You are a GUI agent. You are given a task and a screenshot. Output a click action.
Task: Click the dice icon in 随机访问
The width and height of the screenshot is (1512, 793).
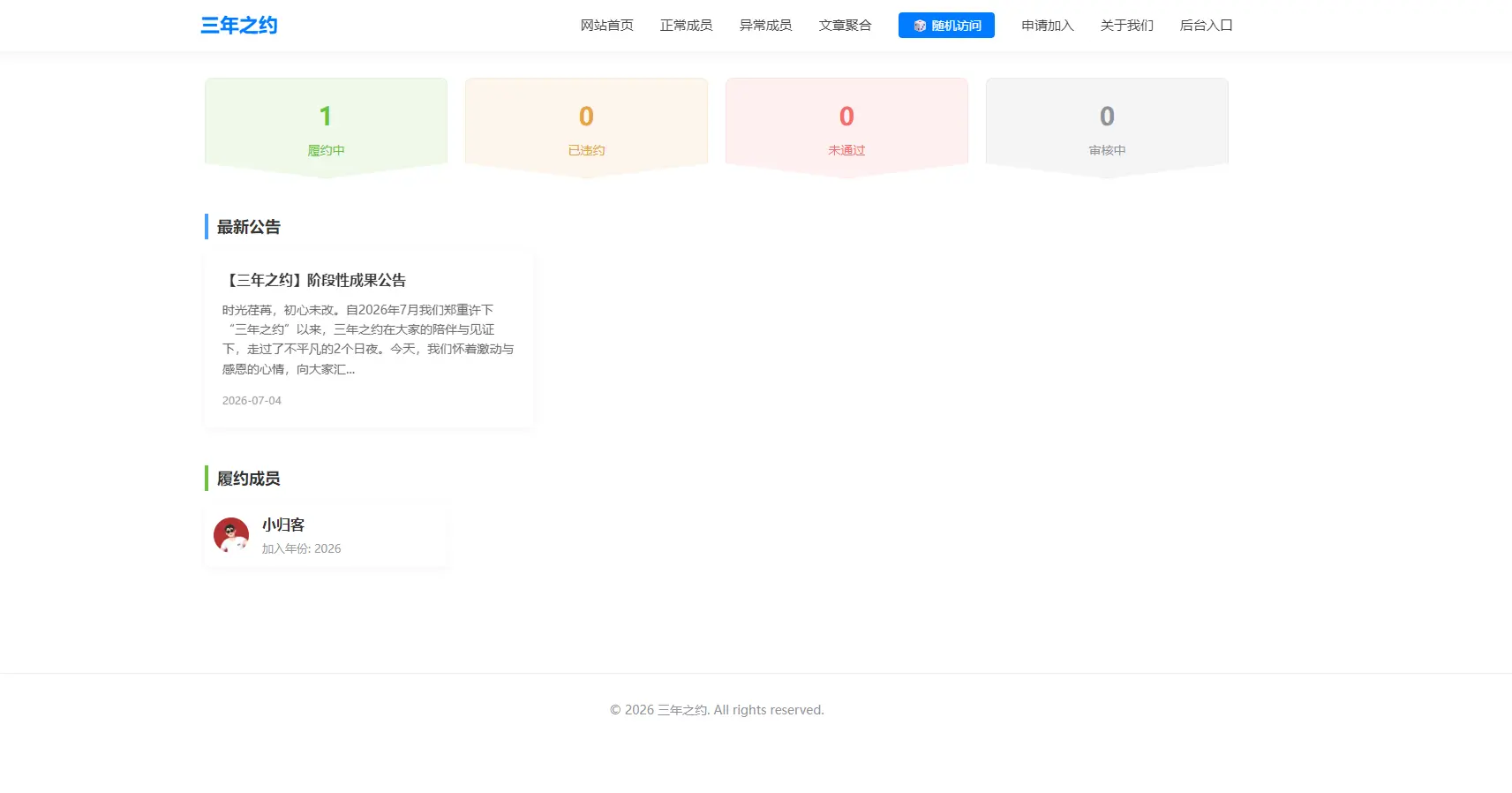pos(920,26)
